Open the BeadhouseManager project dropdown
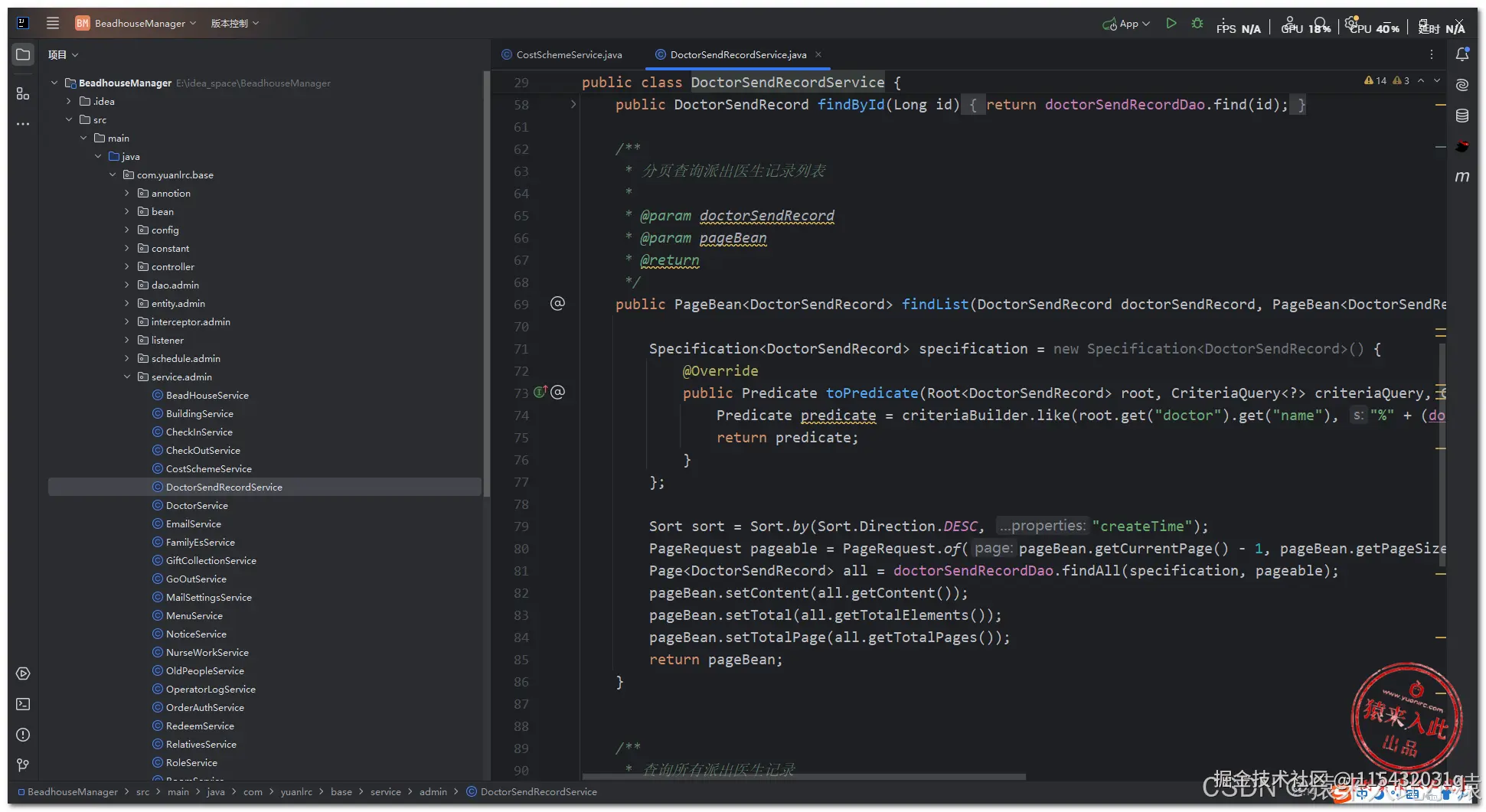The height and width of the screenshot is (812, 1486). [136, 23]
